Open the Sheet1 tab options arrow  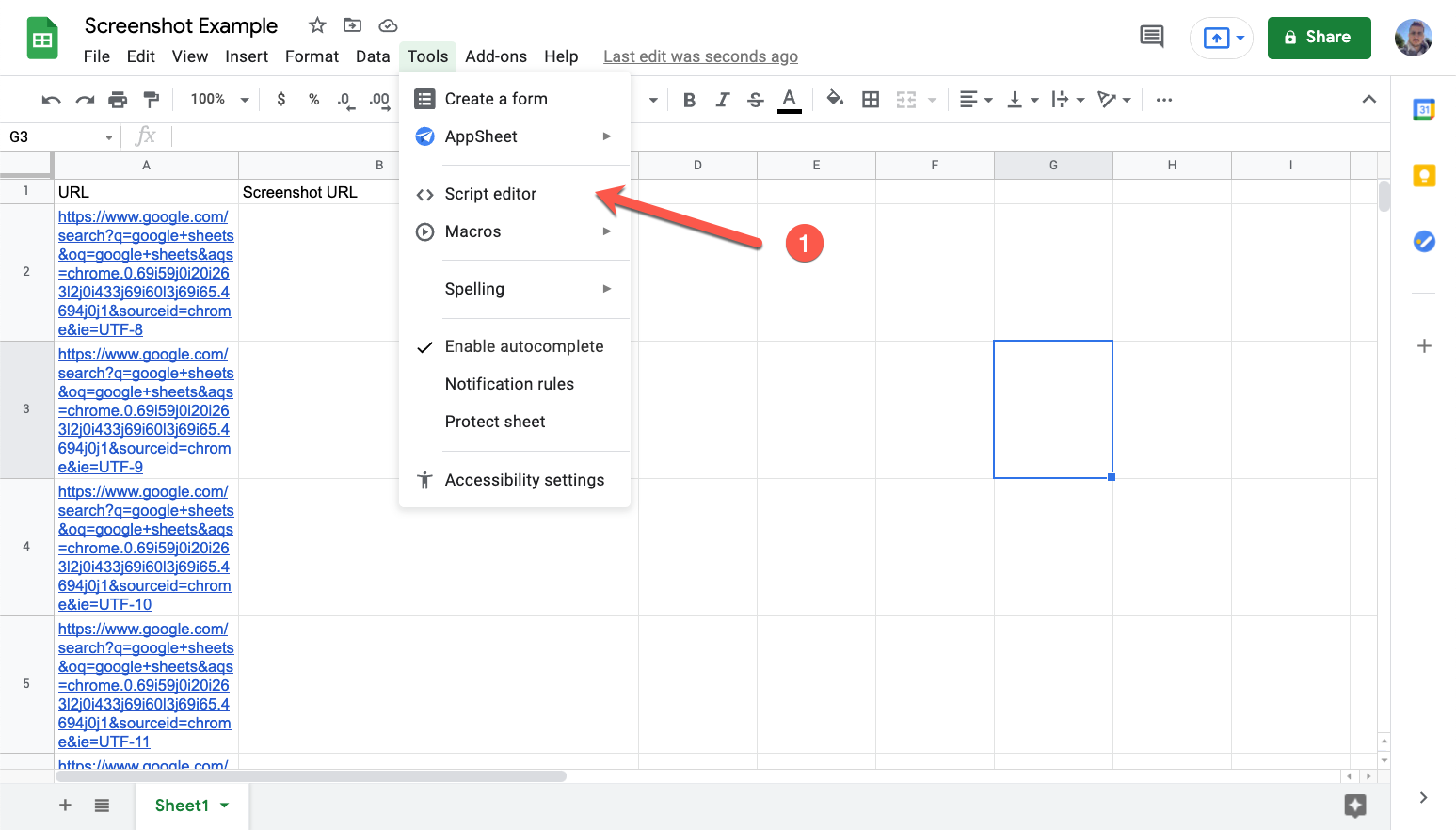pyautogui.click(x=224, y=806)
